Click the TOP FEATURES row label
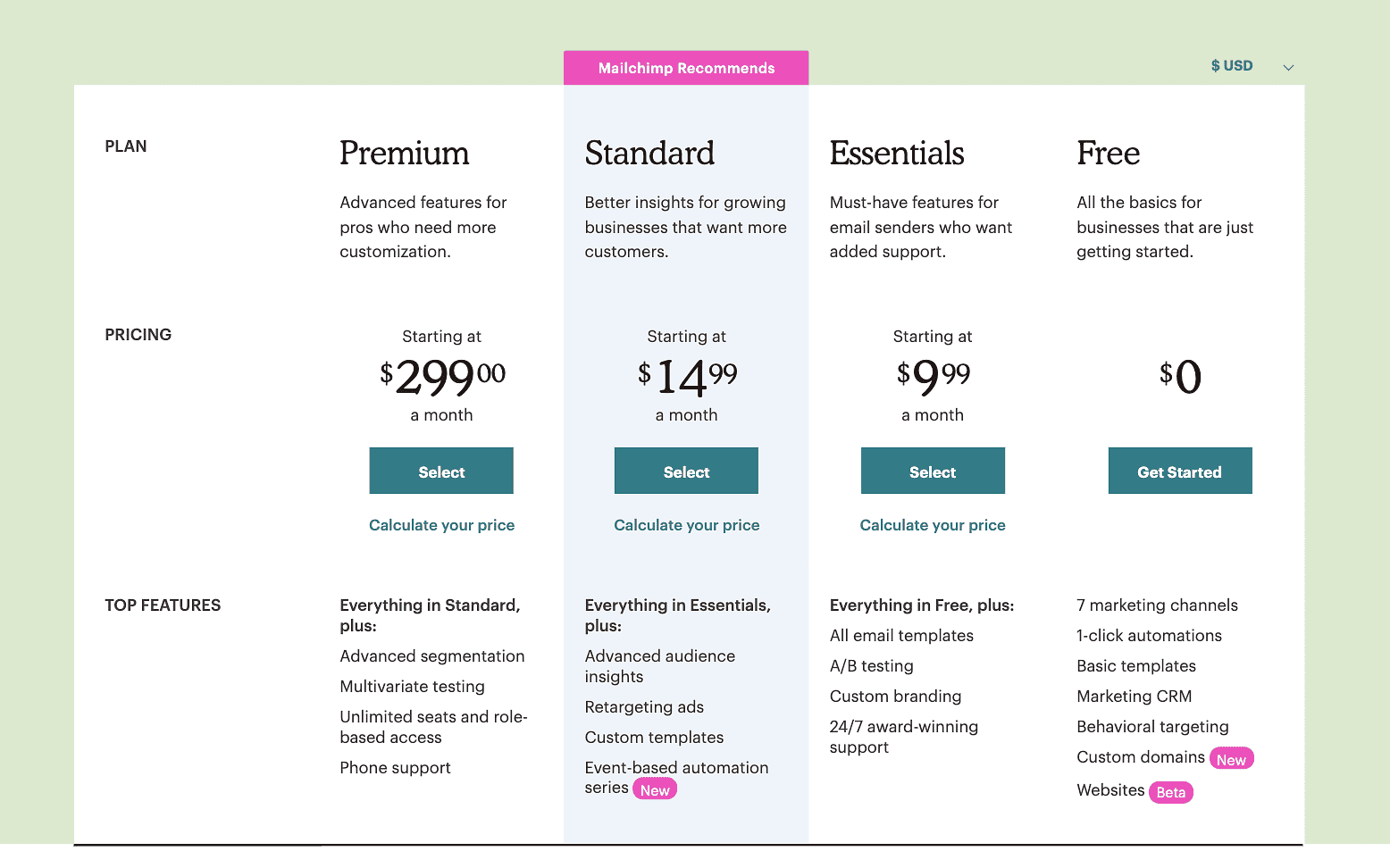 (163, 605)
